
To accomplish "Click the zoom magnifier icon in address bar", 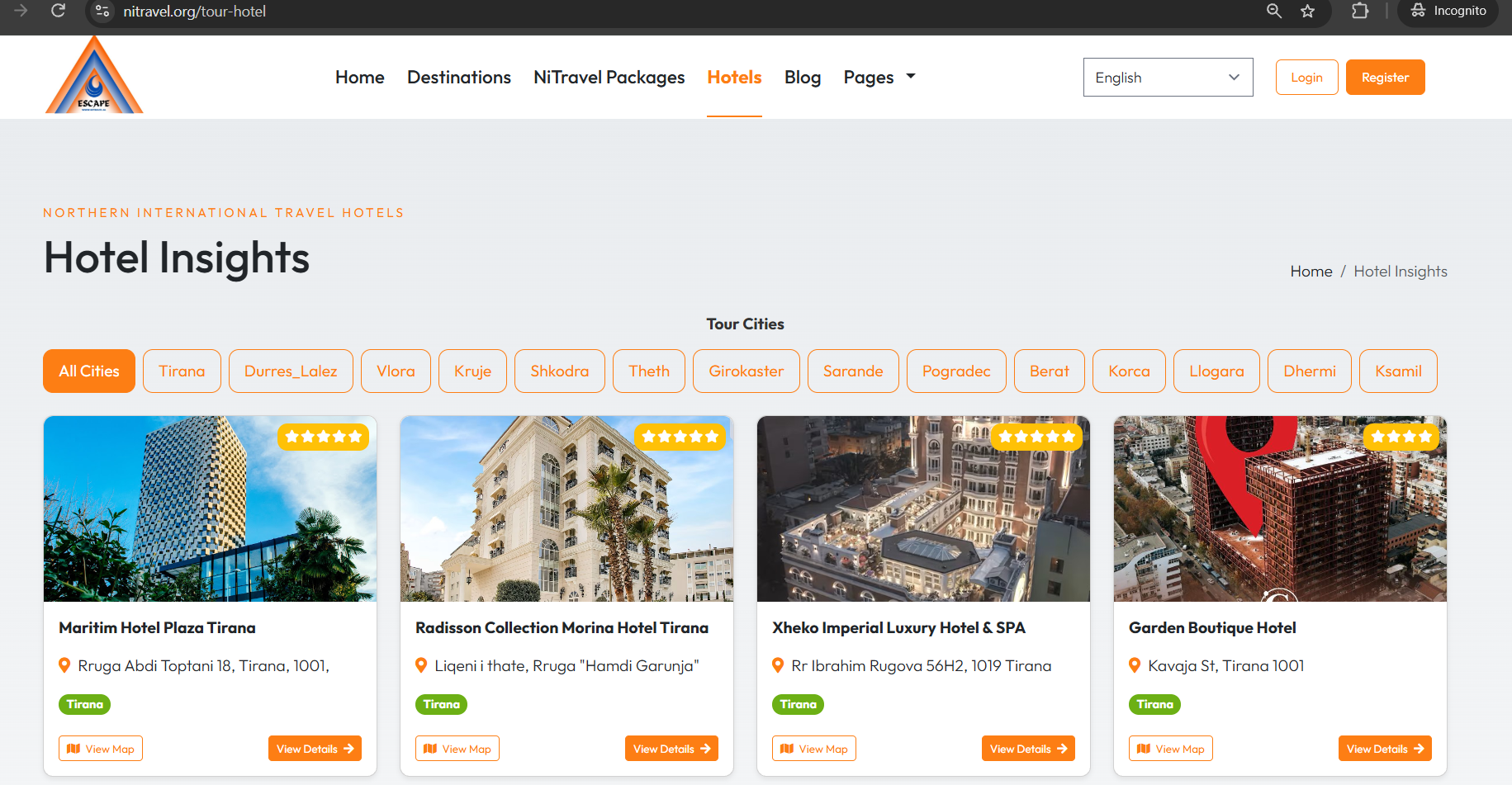I will click(1274, 11).
